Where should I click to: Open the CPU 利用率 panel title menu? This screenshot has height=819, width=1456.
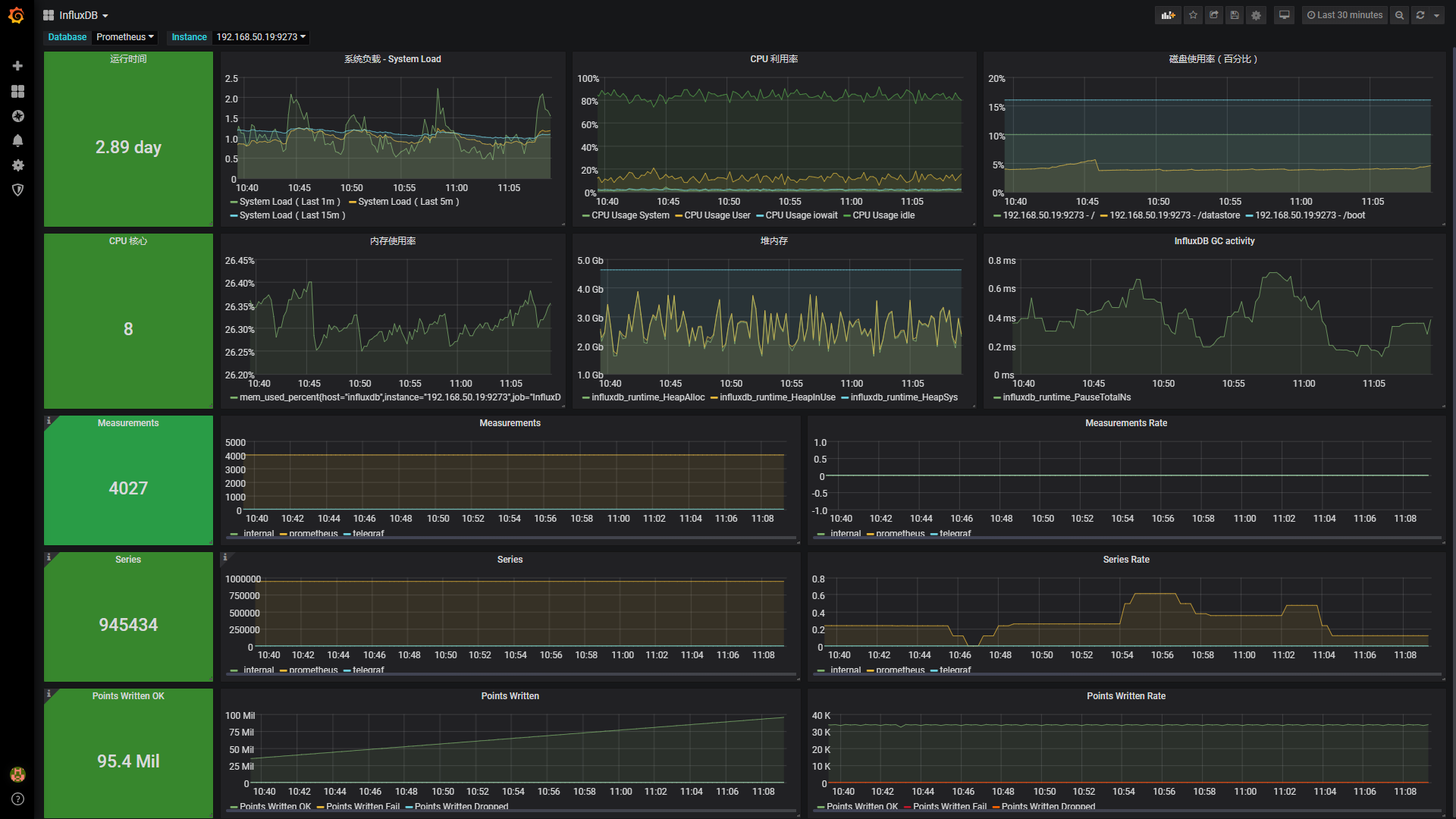[x=773, y=59]
